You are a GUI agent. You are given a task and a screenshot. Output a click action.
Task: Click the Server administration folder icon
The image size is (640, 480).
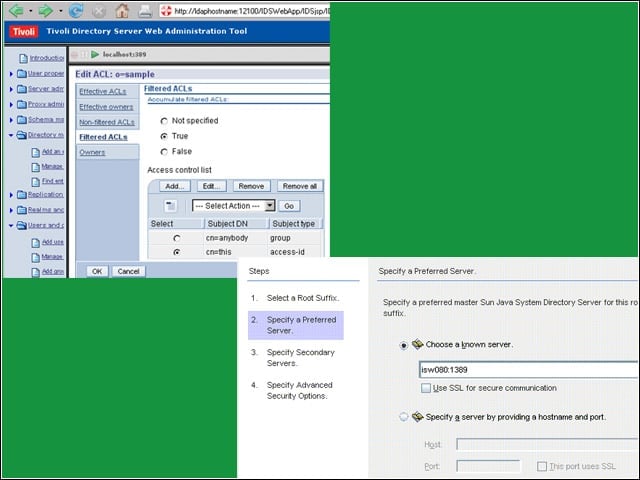click(x=22, y=89)
